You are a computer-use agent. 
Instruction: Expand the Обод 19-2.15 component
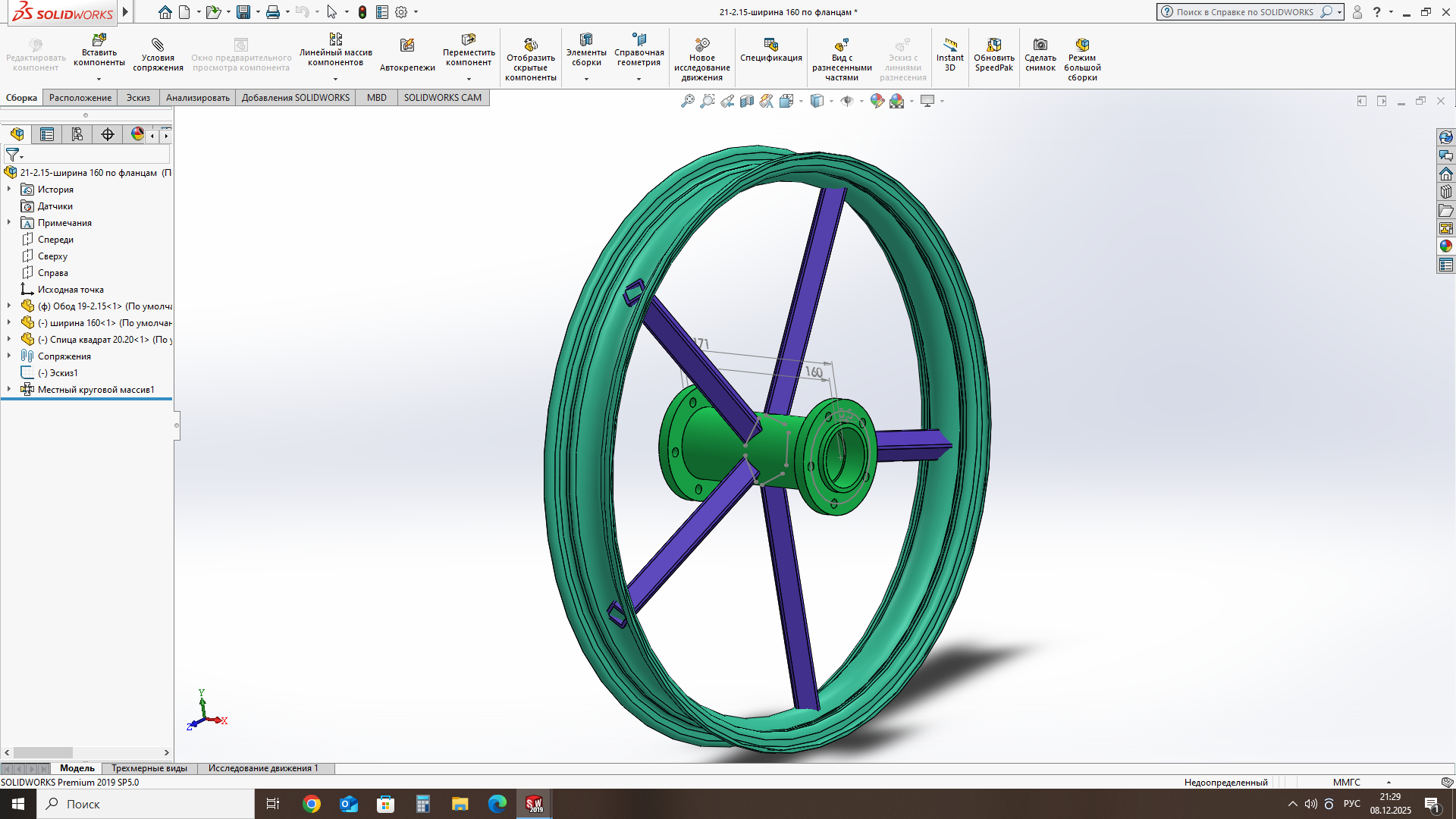9,306
